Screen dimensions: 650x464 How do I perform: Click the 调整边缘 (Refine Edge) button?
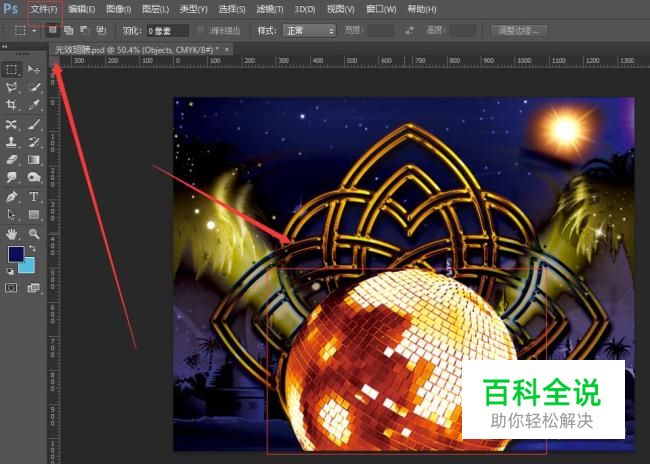(x=519, y=30)
